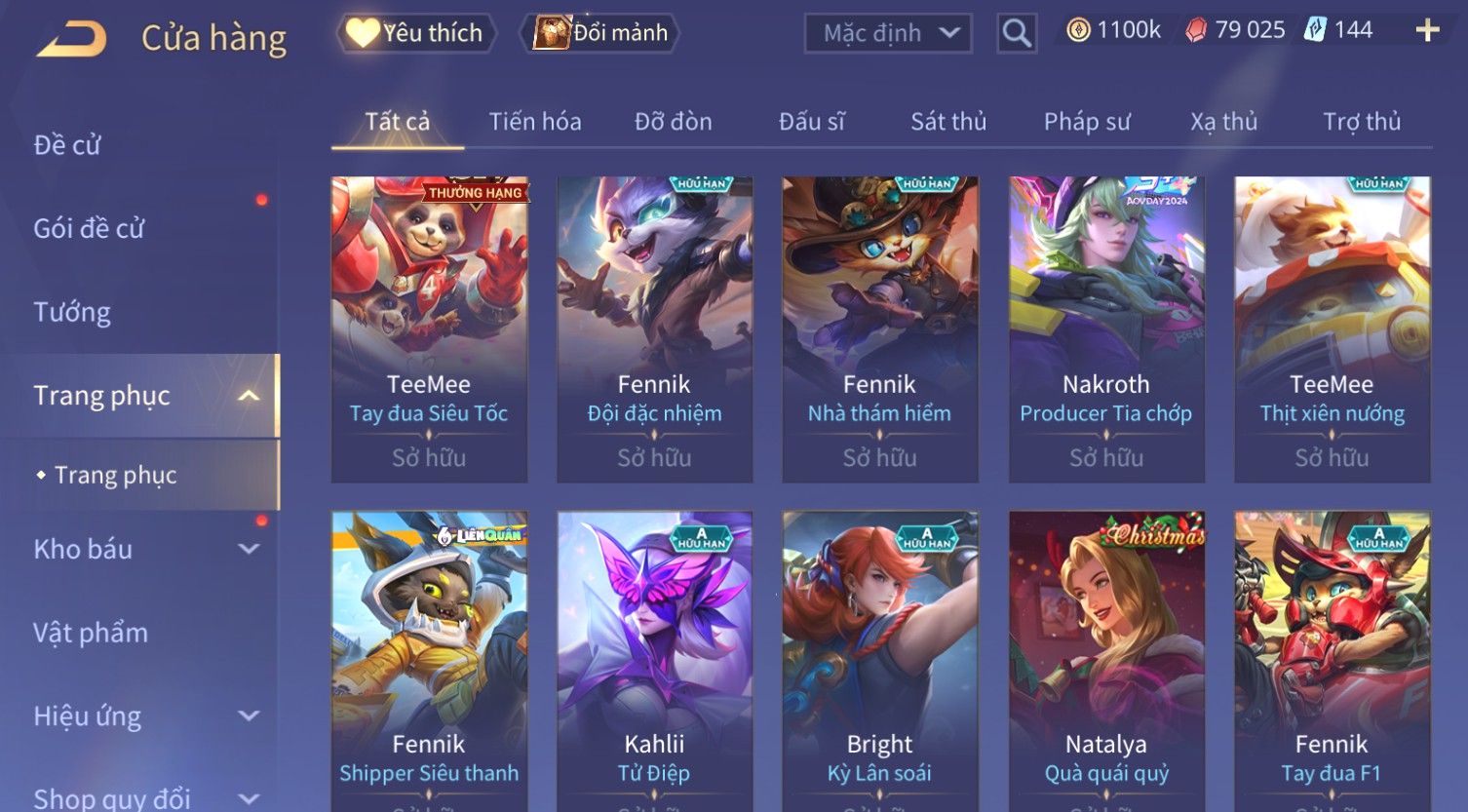The image size is (1468, 812).
Task: Switch to the Tiến hóa tab
Action: (x=535, y=122)
